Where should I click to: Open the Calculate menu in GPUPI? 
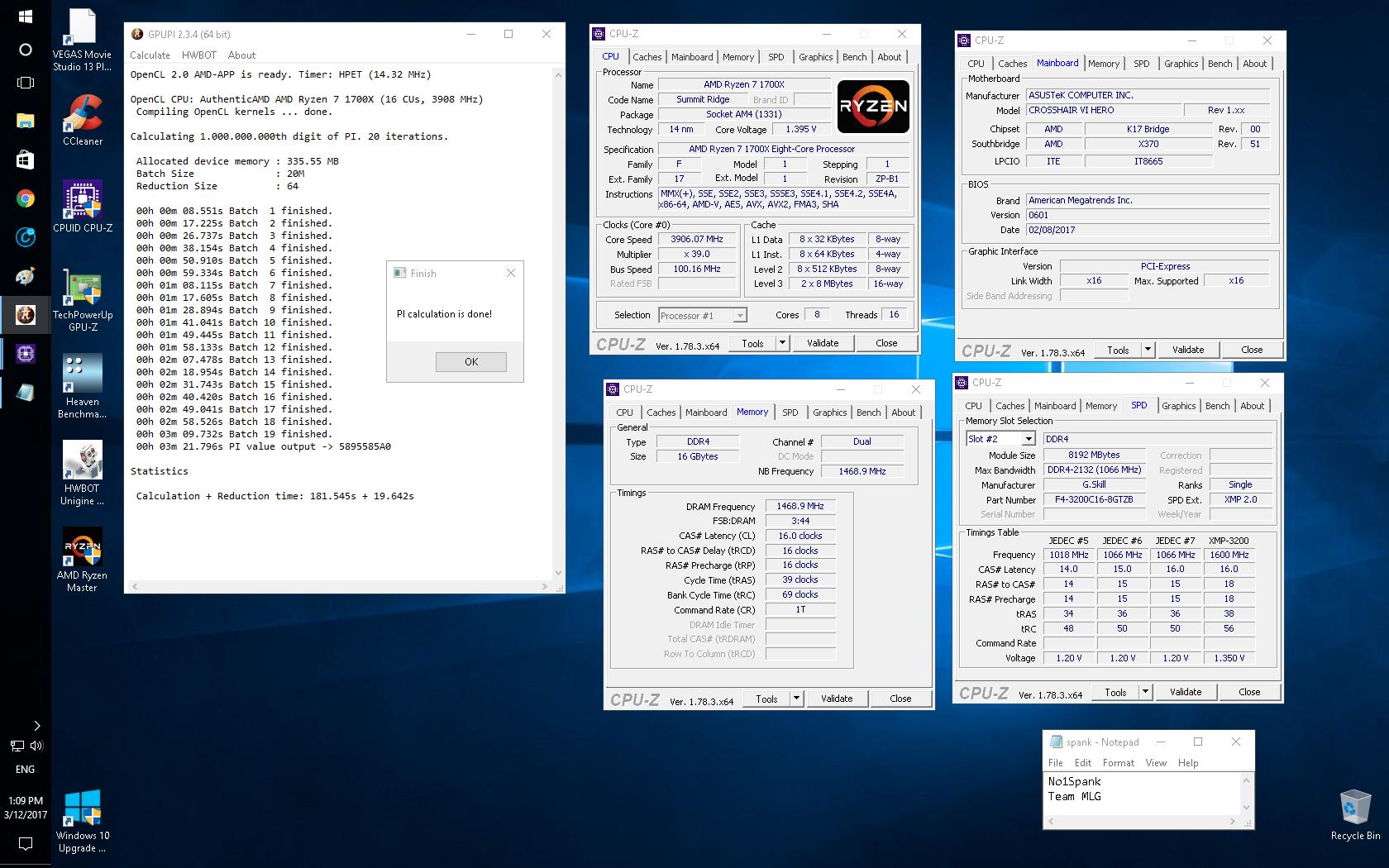click(150, 55)
